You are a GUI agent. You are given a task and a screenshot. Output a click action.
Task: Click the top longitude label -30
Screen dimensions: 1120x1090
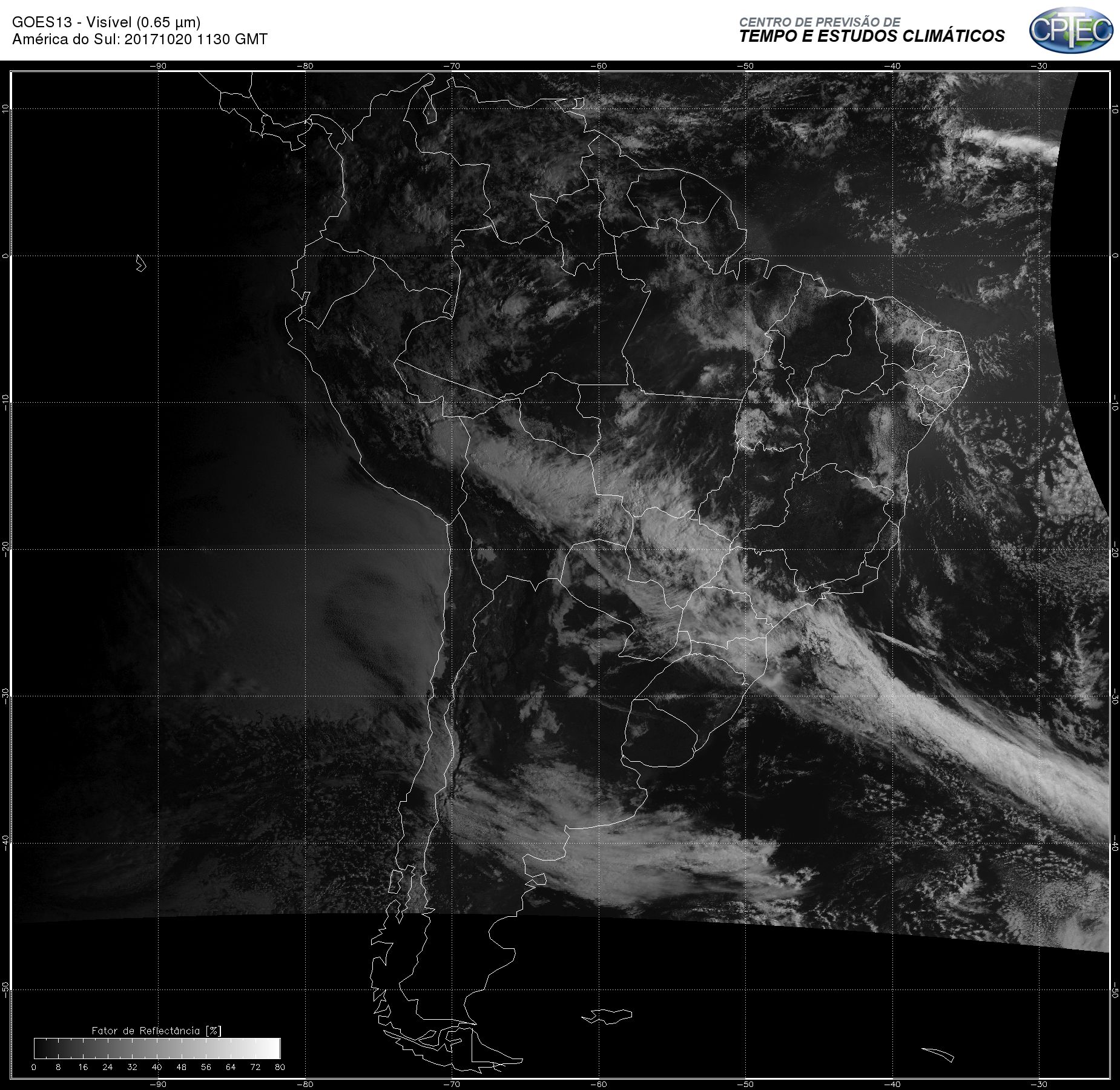tap(1039, 66)
